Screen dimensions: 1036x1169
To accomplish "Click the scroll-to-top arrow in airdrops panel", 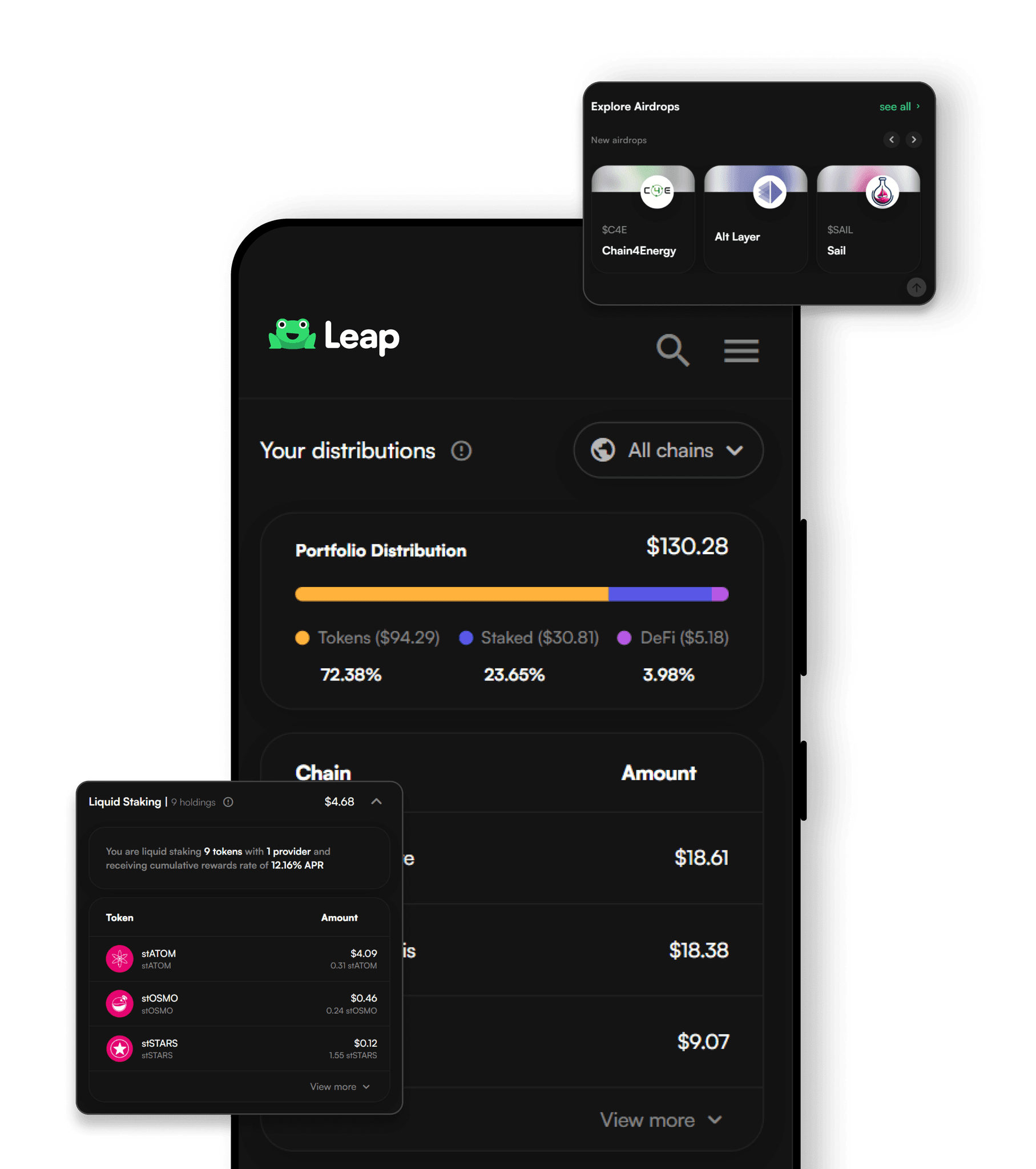I will tap(917, 288).
